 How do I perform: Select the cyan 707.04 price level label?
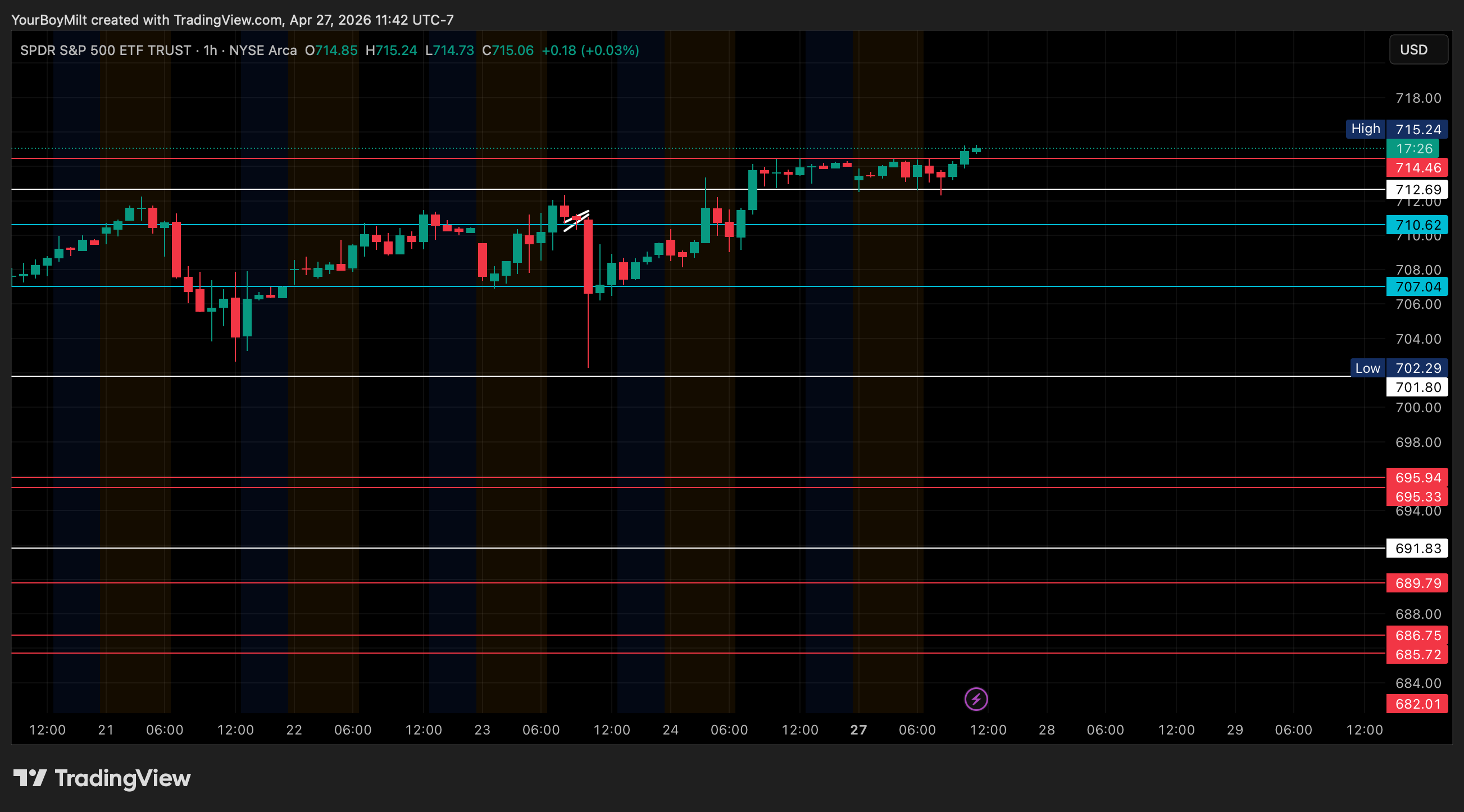tap(1417, 287)
